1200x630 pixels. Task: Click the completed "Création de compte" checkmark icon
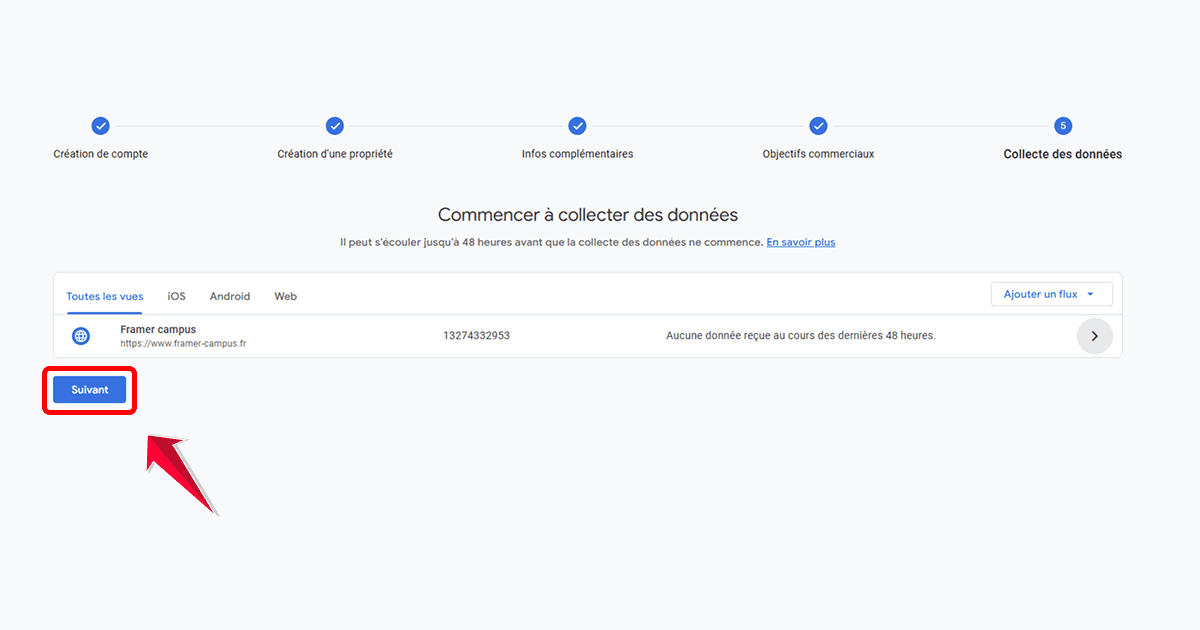(x=100, y=126)
